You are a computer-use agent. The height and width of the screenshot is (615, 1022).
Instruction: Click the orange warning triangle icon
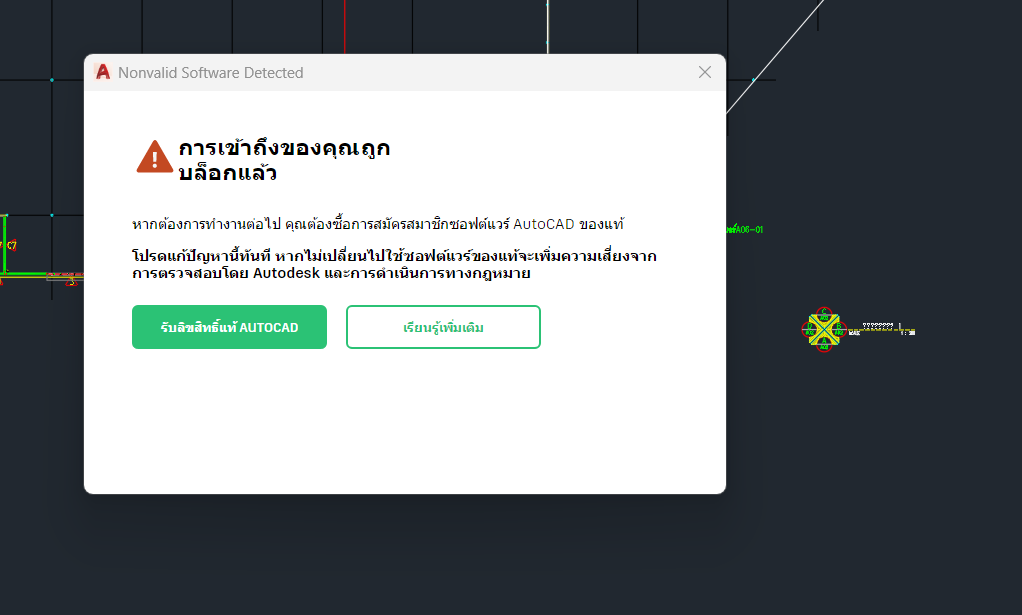[154, 157]
